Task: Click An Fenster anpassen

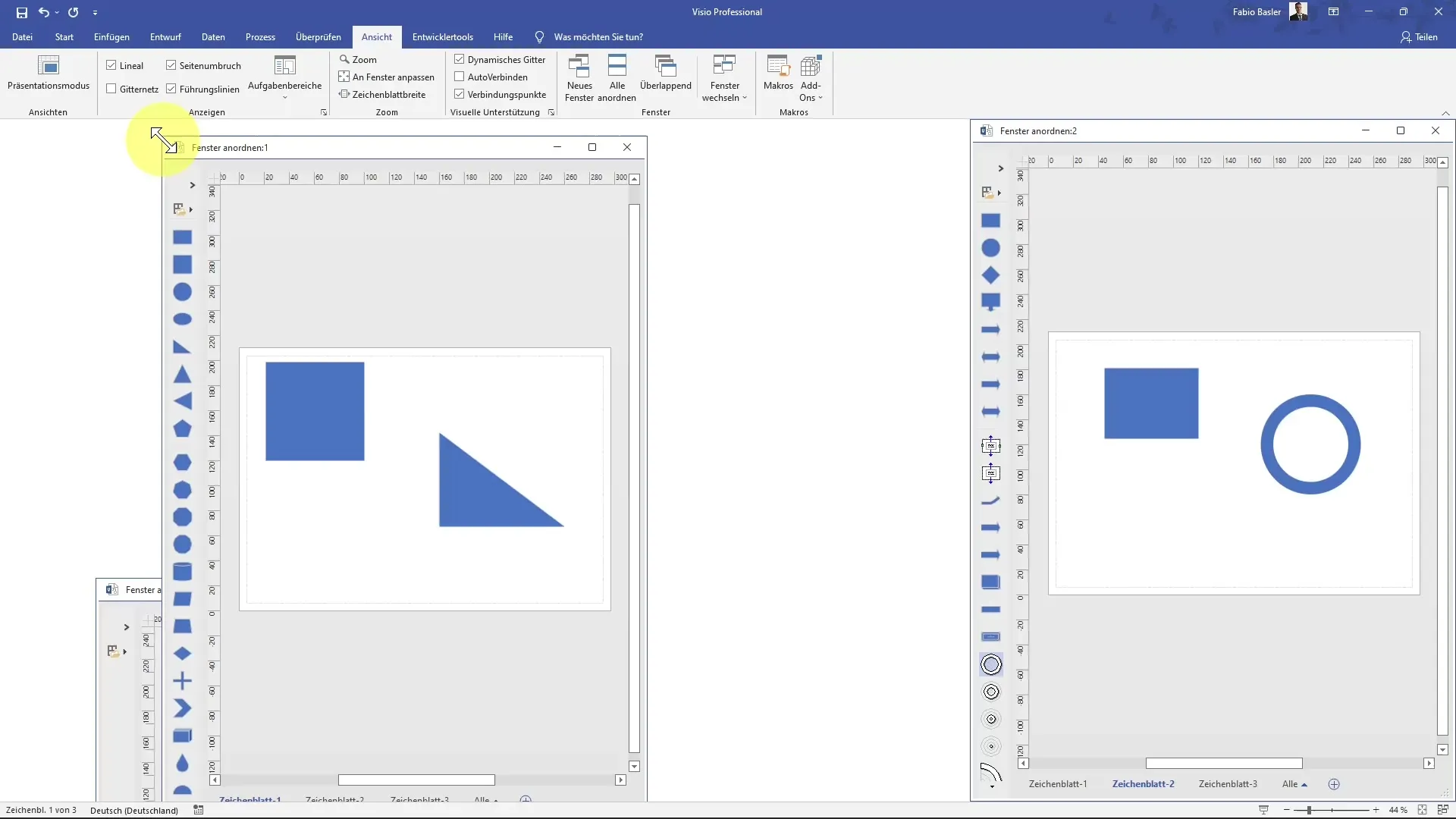Action: coord(387,77)
